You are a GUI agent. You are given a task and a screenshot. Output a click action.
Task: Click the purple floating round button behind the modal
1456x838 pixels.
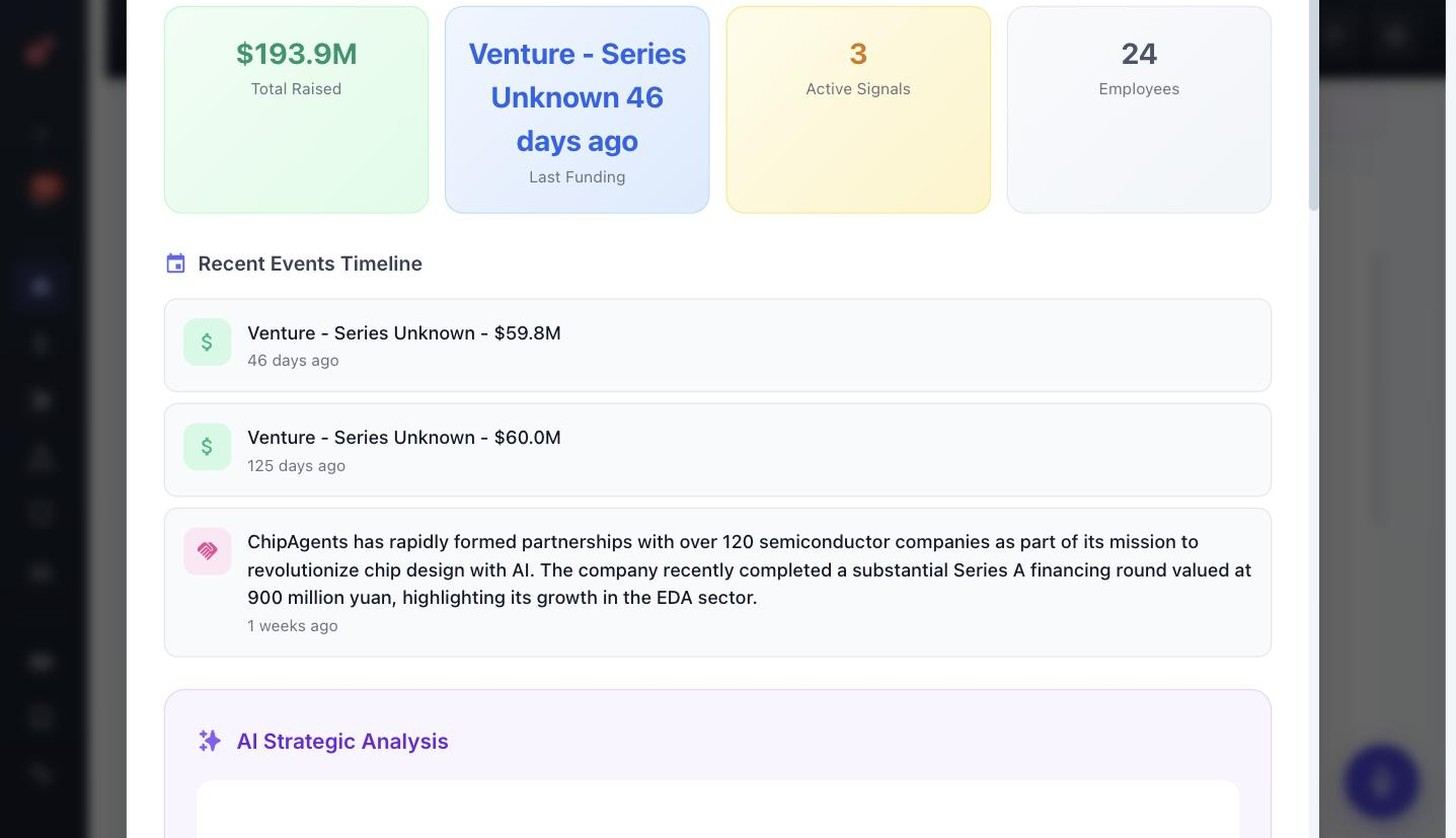coord(1382,782)
